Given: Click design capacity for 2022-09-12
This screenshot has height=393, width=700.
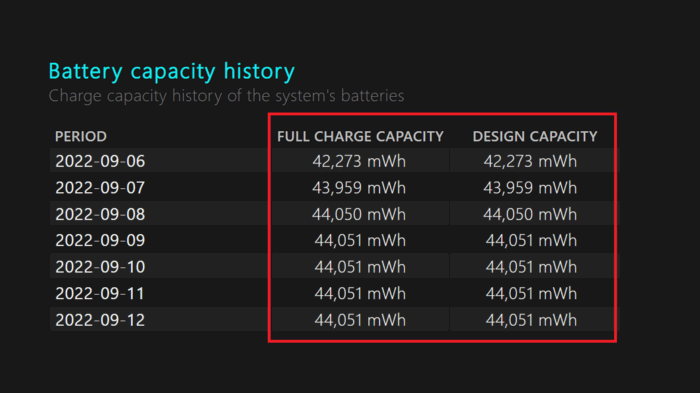Looking at the screenshot, I should pyautogui.click(x=531, y=320).
